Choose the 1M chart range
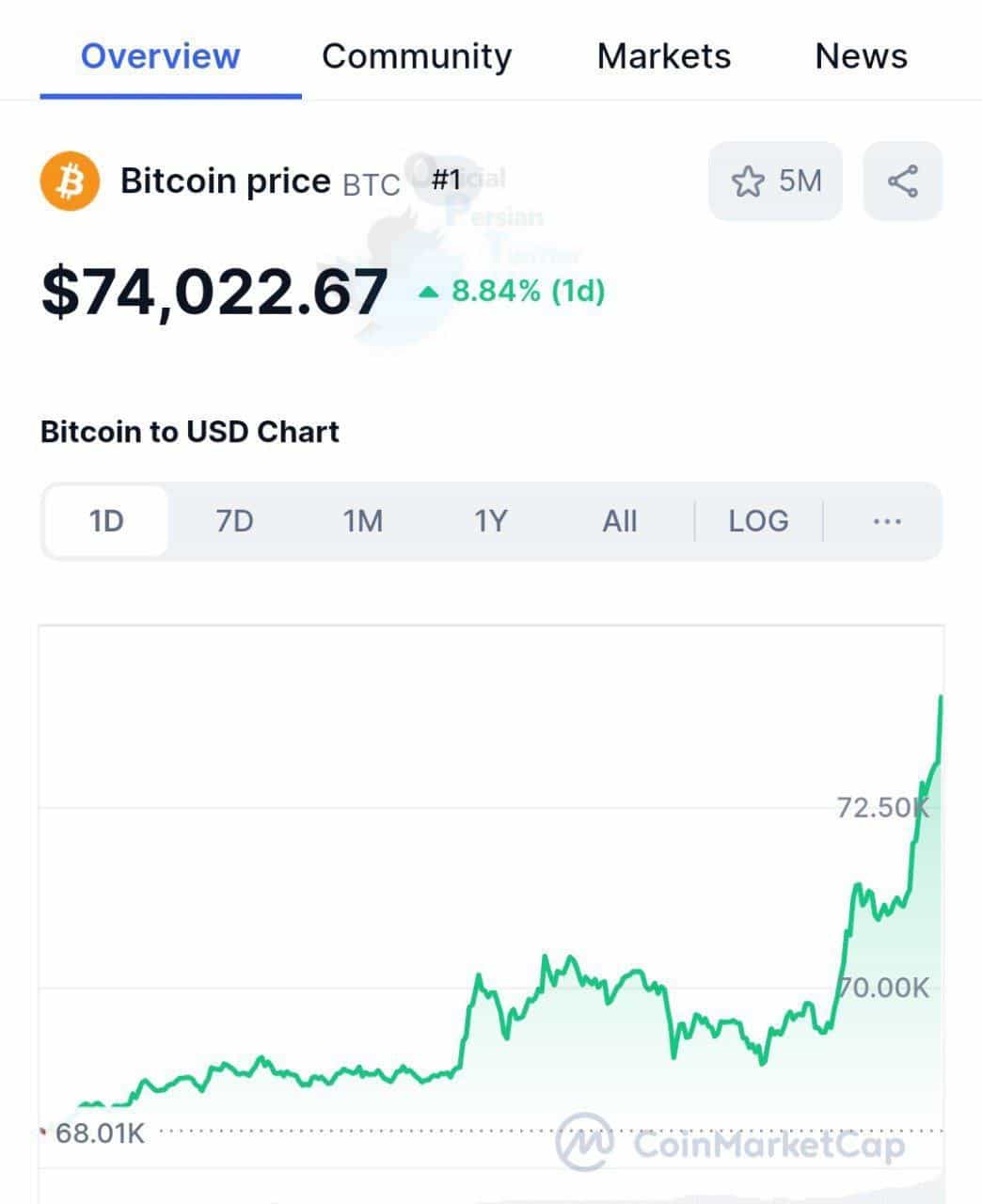The image size is (982, 1204). 362,521
